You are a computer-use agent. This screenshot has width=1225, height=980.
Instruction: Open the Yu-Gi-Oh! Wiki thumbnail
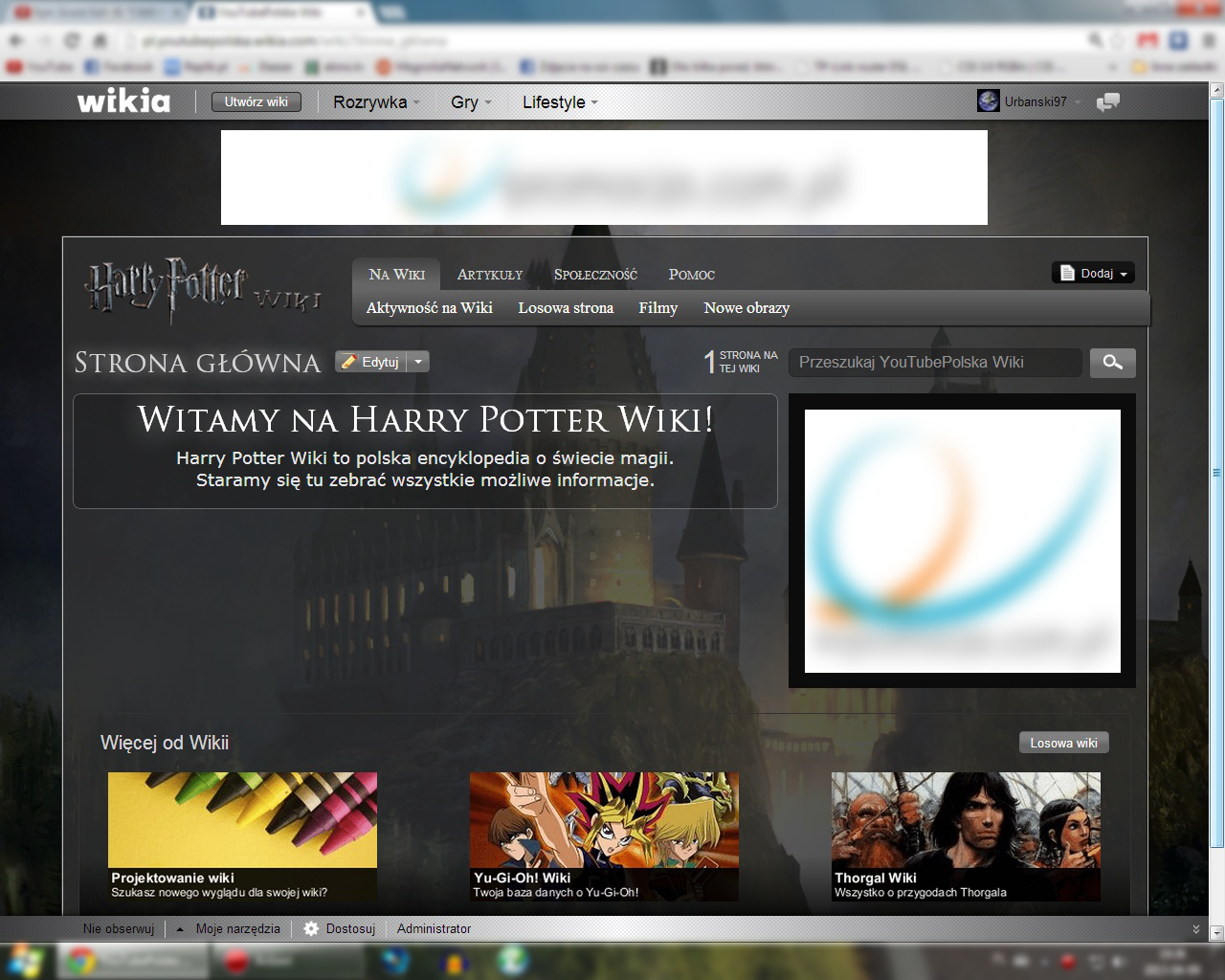pyautogui.click(x=604, y=819)
